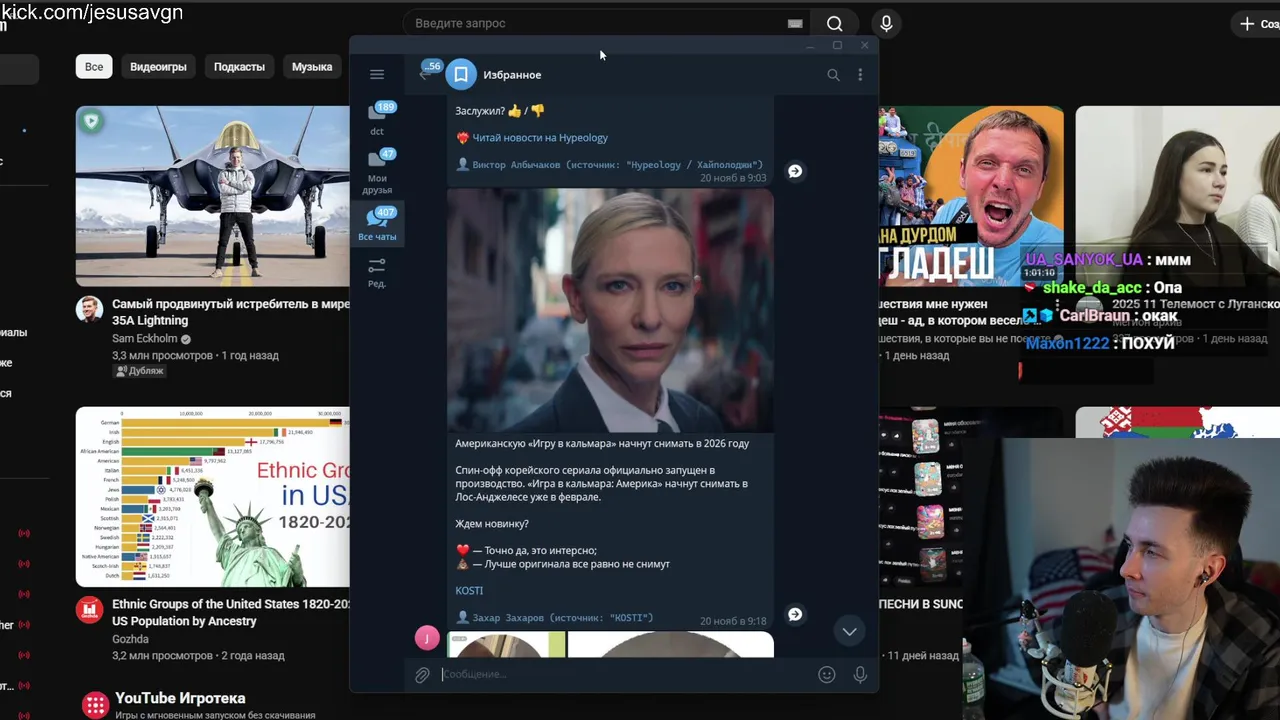Click the Виктор Албычаков source line
The image size is (1280, 720).
609,164
